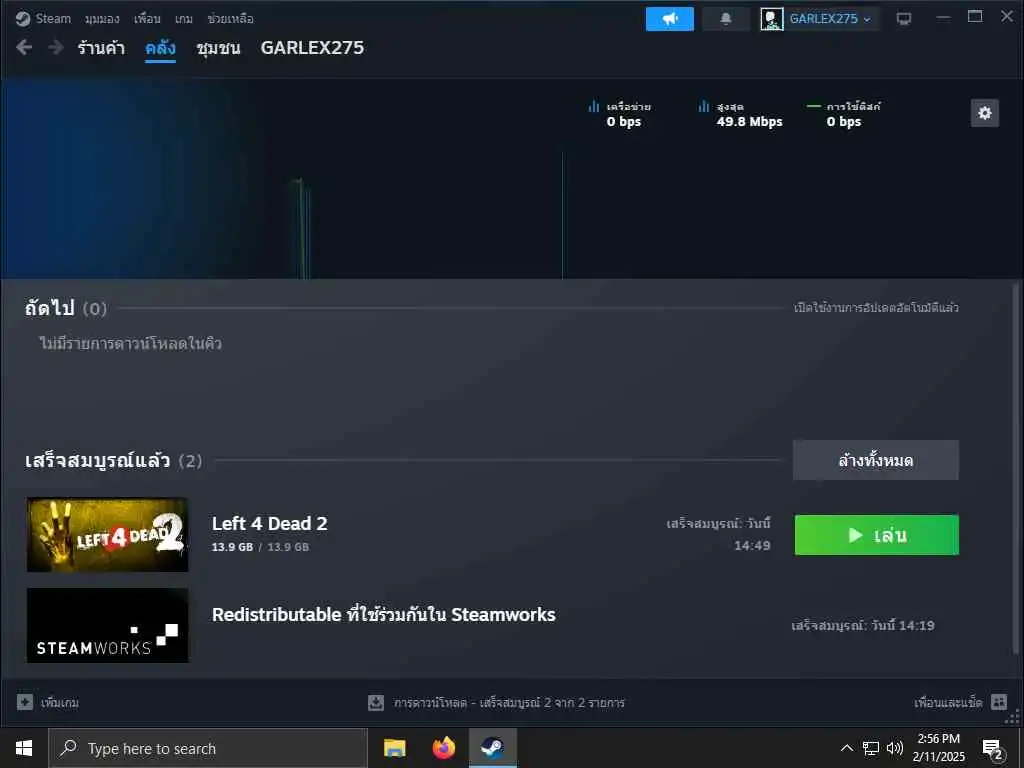Click the auto-updates enabled link text
The image size is (1024, 768).
tap(876, 308)
